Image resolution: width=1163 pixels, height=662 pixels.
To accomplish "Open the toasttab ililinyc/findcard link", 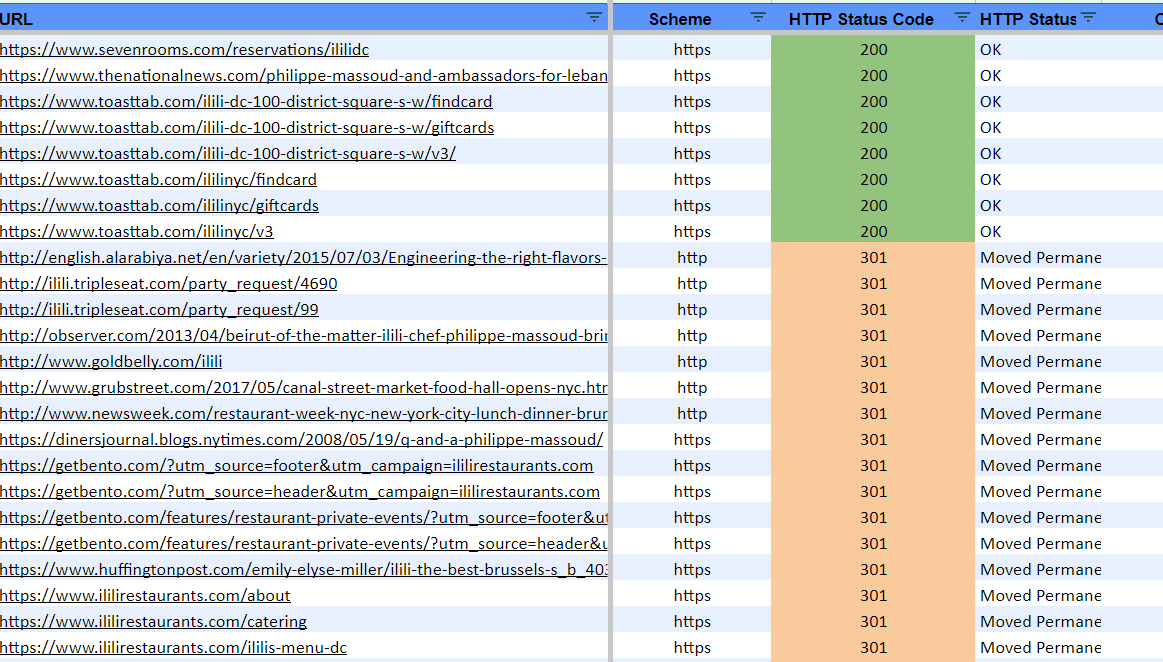I will click(158, 179).
